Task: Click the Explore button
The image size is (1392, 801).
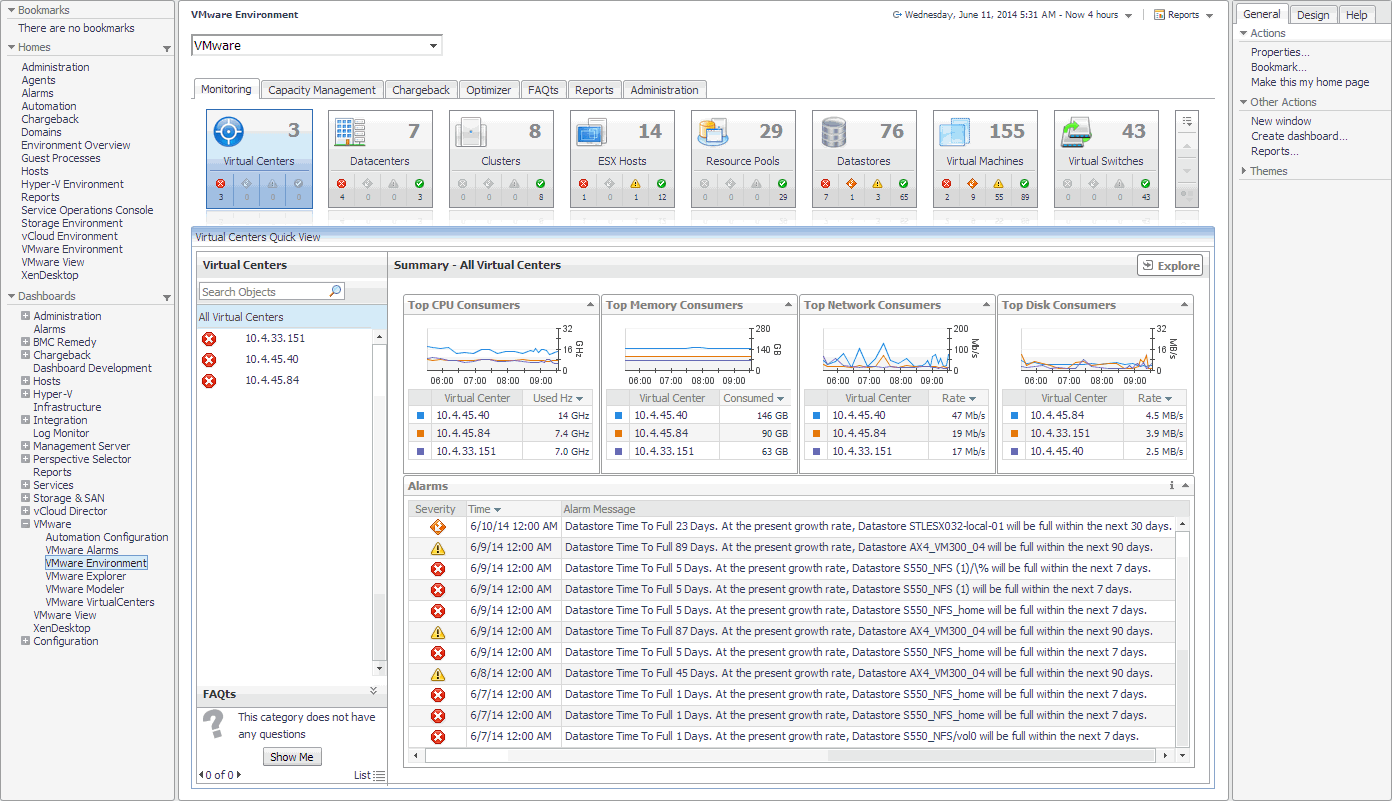Action: tap(1170, 265)
